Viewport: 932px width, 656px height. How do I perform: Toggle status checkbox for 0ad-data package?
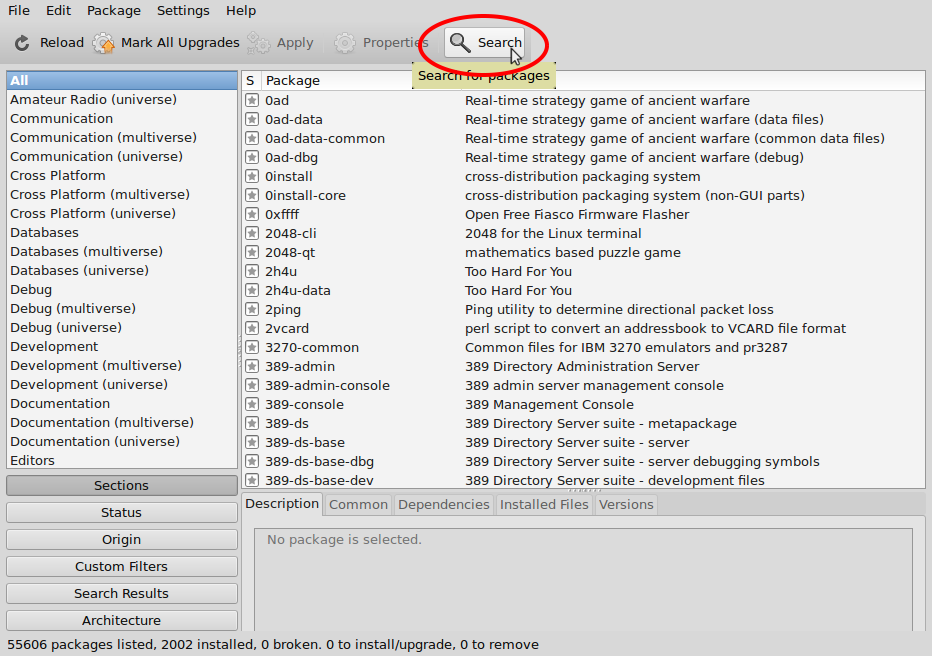click(x=252, y=119)
